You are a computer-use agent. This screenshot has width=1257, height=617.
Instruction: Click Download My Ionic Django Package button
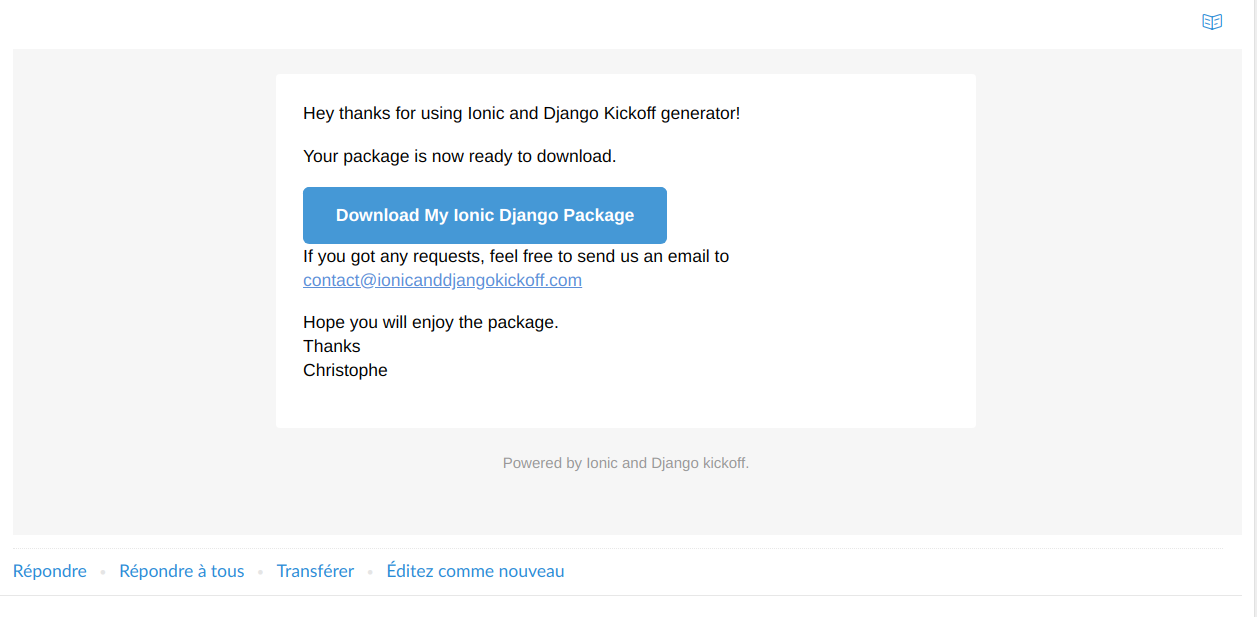coord(485,215)
